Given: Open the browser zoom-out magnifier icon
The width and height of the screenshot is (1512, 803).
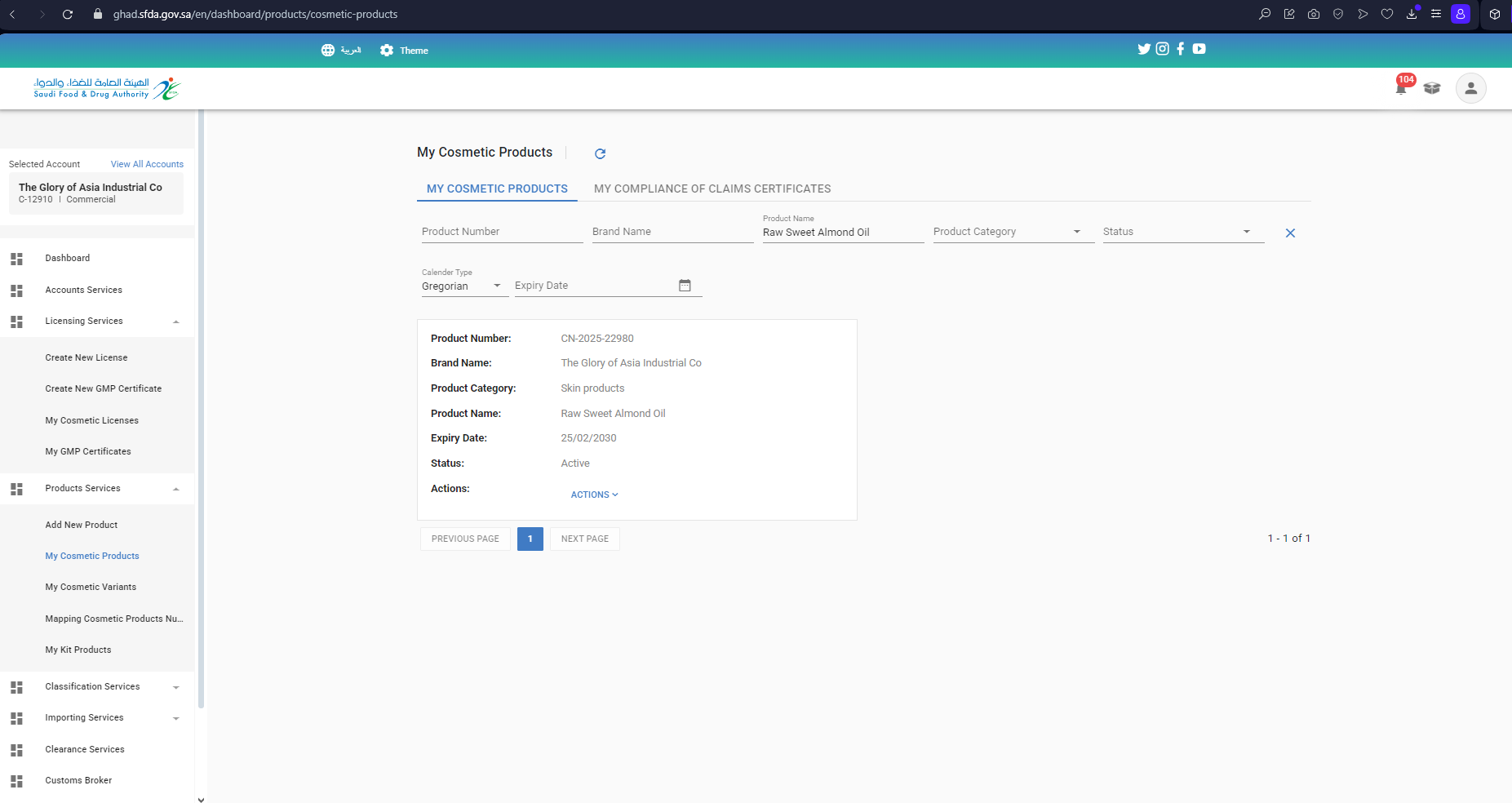Looking at the screenshot, I should 1265,14.
